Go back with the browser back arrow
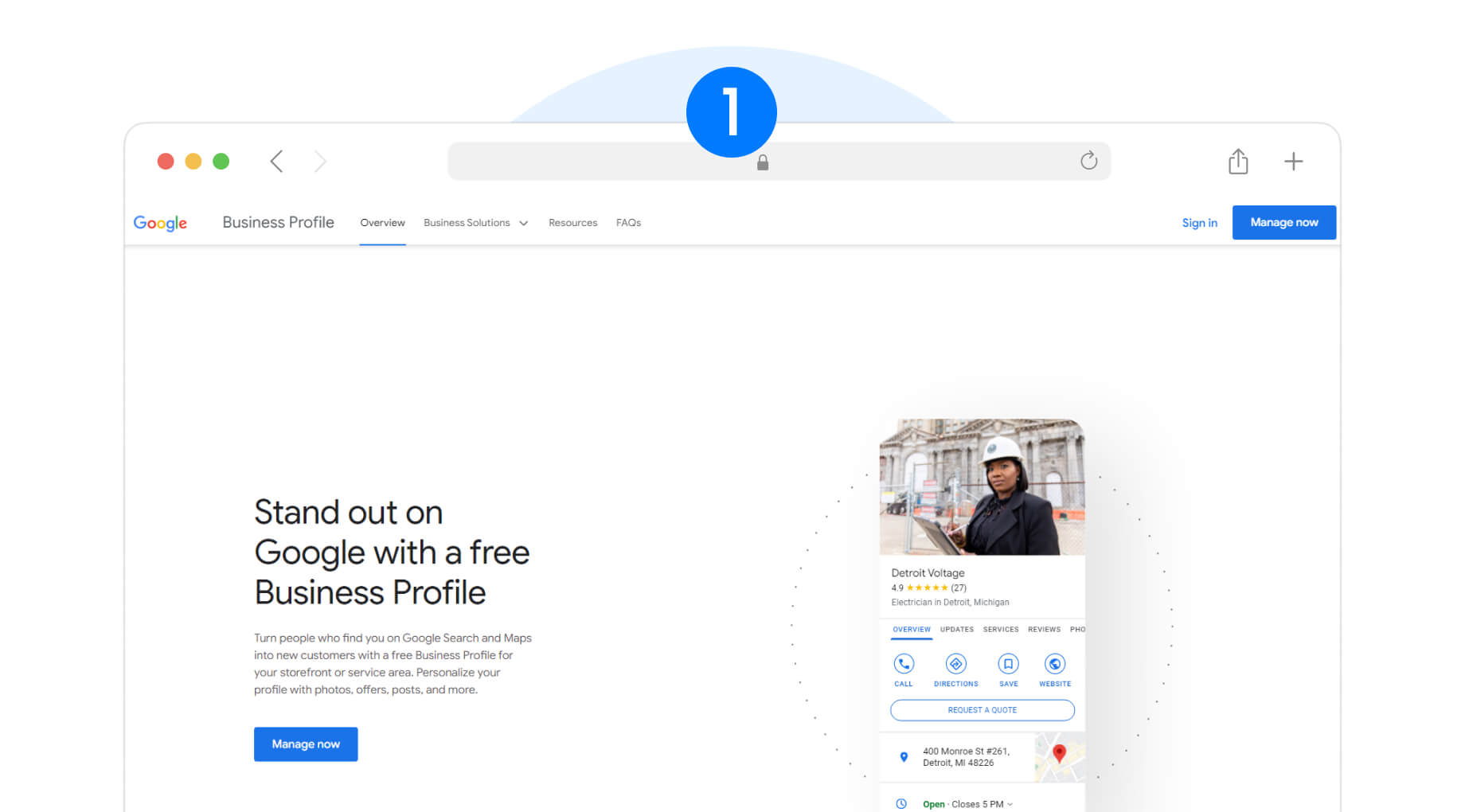1465x812 pixels. (276, 162)
